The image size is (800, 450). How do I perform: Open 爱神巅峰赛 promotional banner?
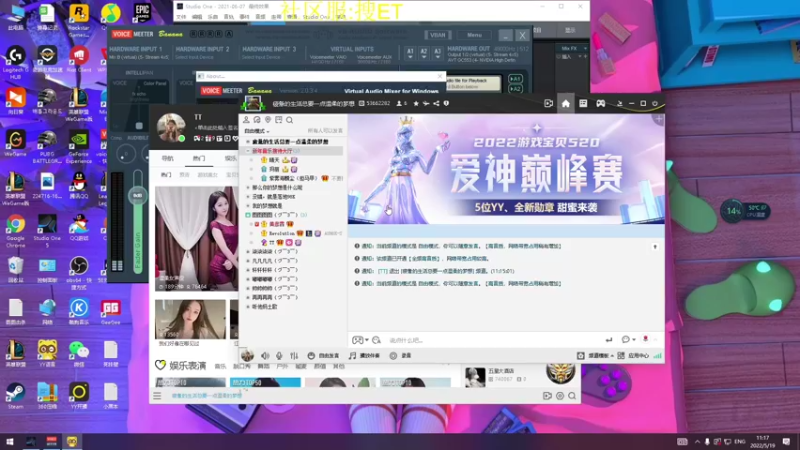tap(506, 169)
